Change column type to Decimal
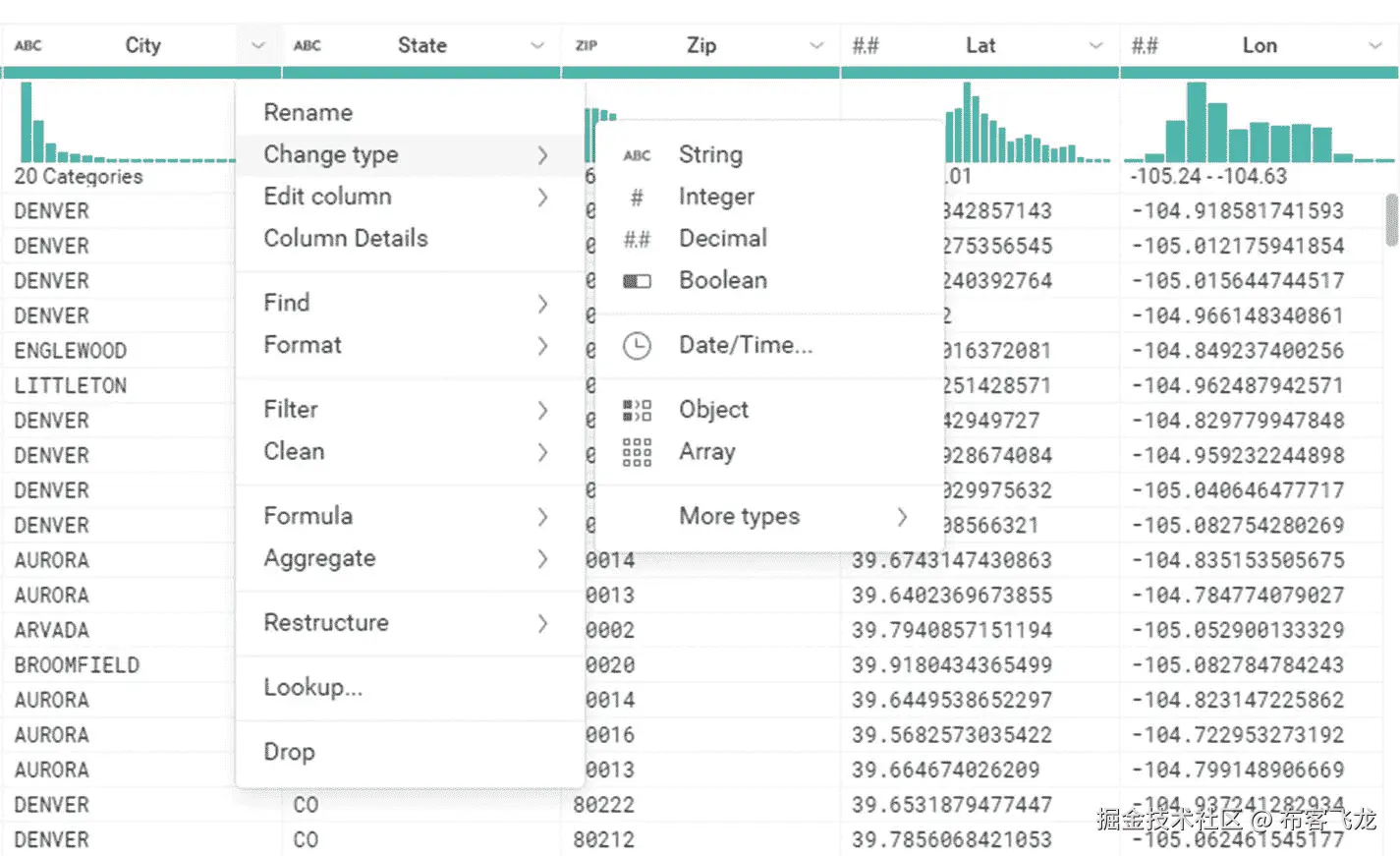The height and width of the screenshot is (856, 1400). 768,238
